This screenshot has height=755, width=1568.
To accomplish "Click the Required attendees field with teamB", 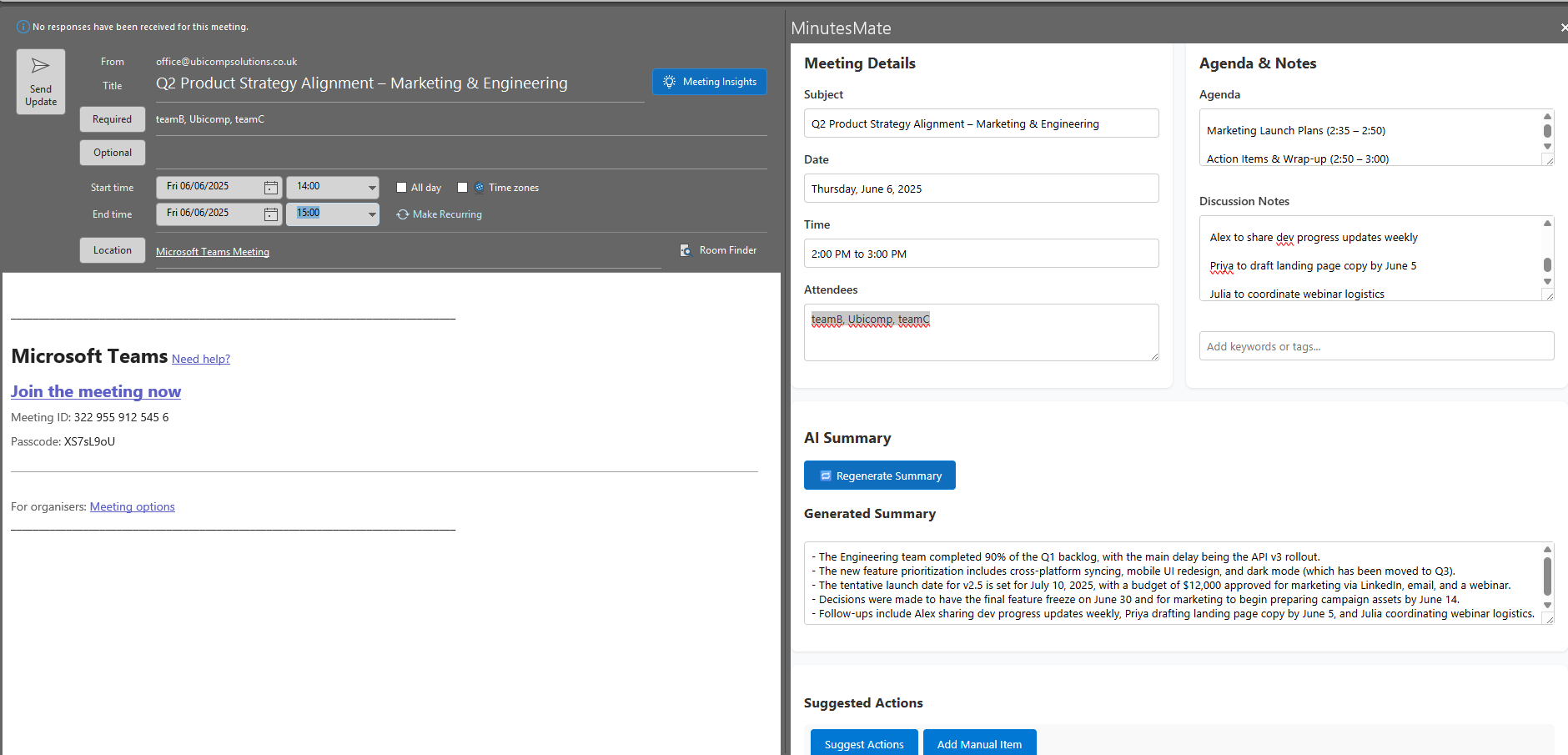I will (461, 119).
